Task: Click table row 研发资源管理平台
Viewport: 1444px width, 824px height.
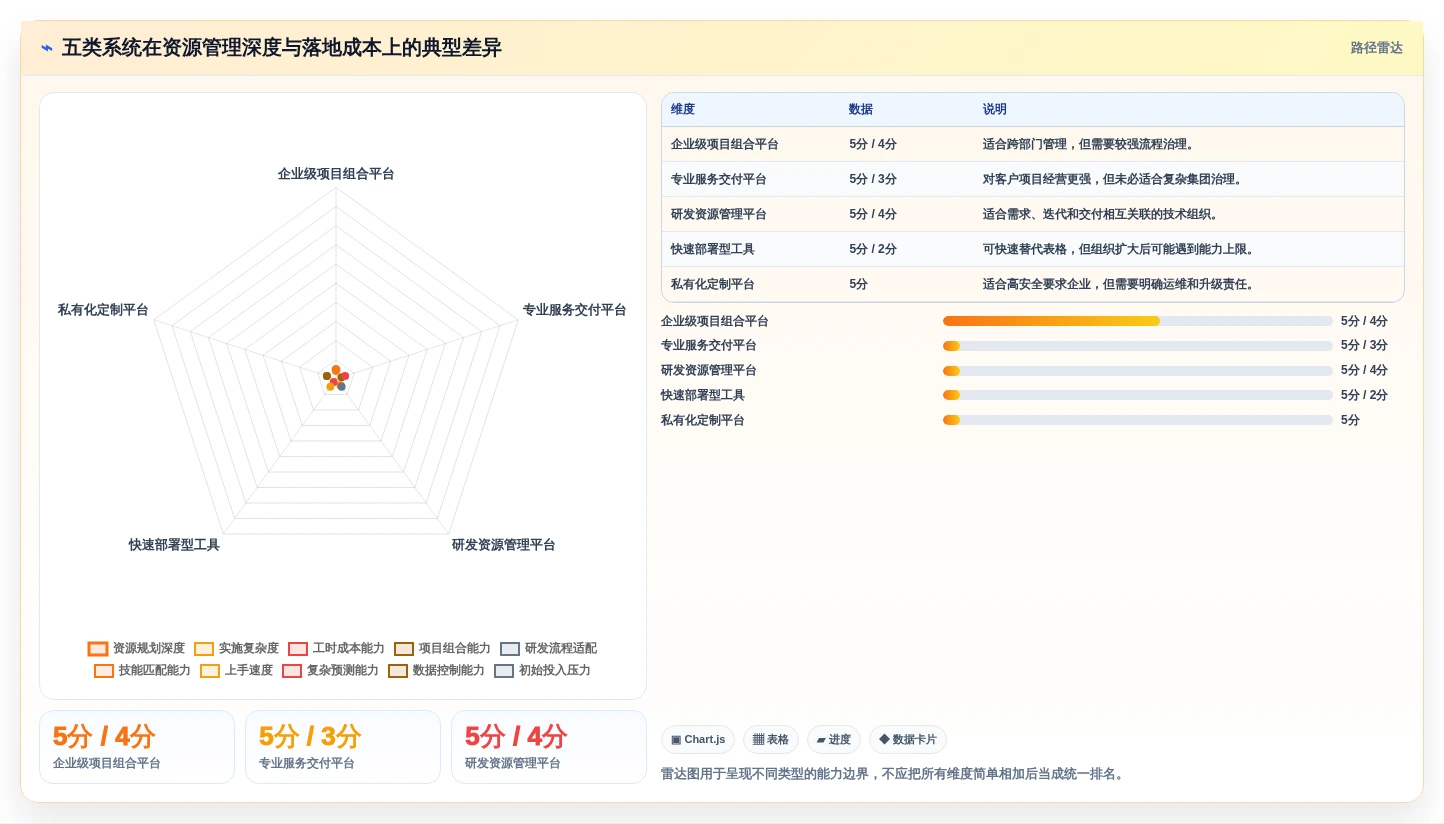Action: (1033, 214)
